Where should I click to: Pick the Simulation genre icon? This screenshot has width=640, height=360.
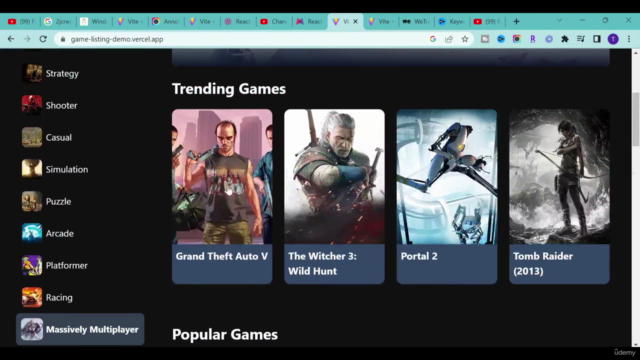[x=32, y=169]
